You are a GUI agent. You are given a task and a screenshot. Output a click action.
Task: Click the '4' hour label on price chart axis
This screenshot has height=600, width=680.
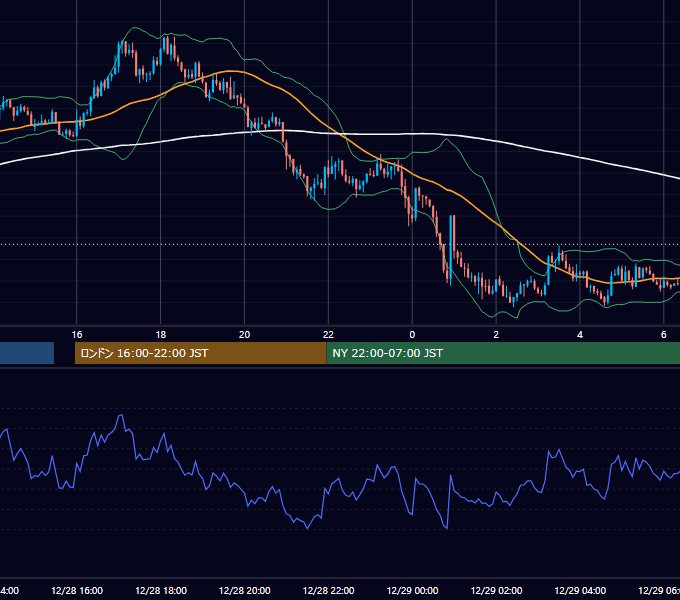(x=580, y=335)
